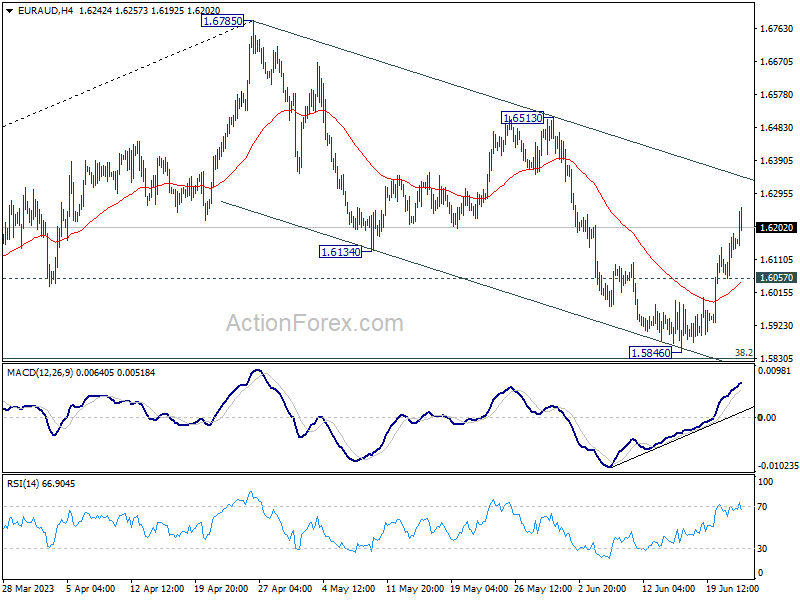Viewport: 800px width, 600px height.
Task: Select the 1.65130 price label
Action: pyautogui.click(x=523, y=118)
